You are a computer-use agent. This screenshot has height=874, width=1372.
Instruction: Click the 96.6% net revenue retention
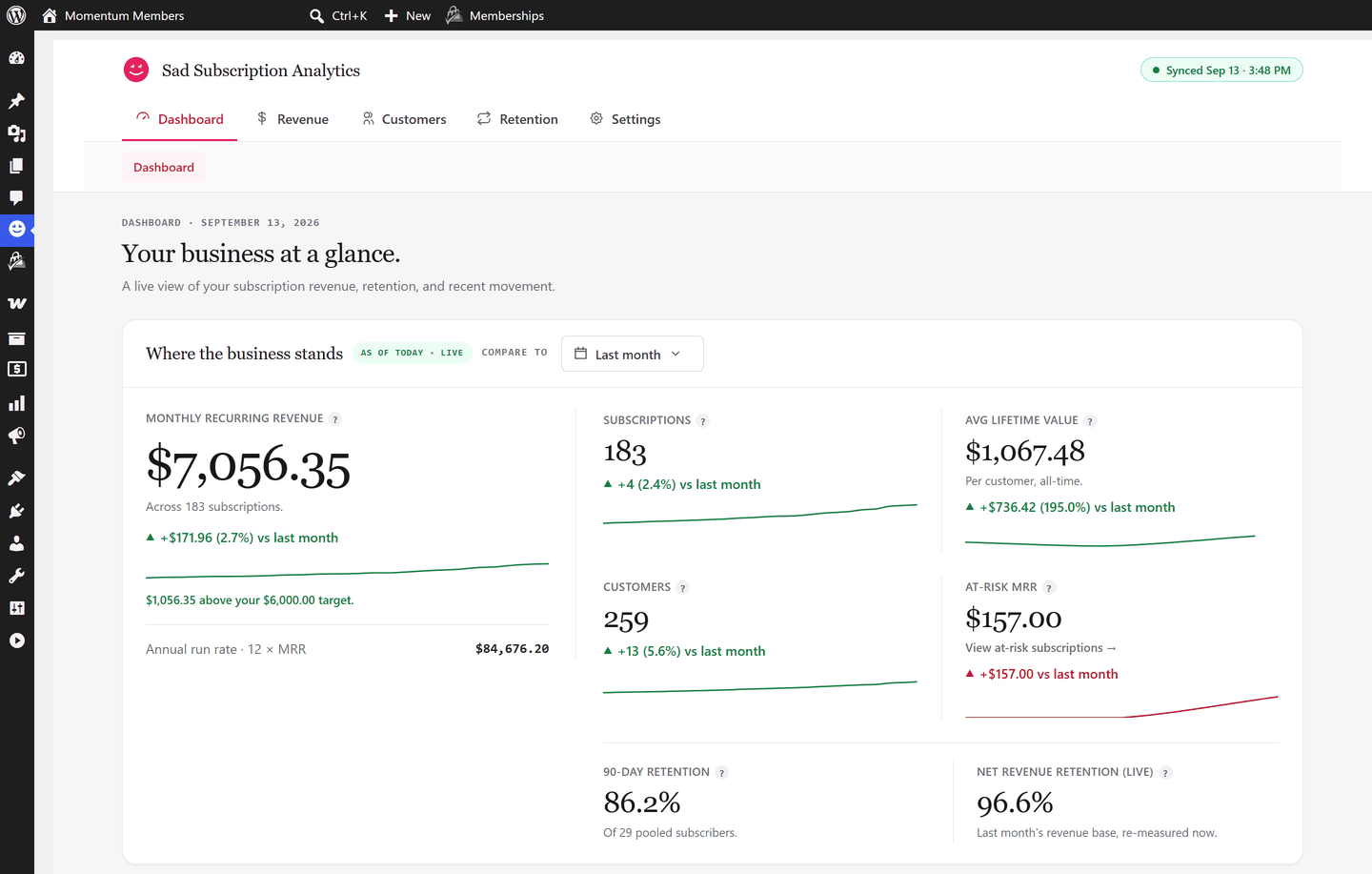click(x=1015, y=803)
